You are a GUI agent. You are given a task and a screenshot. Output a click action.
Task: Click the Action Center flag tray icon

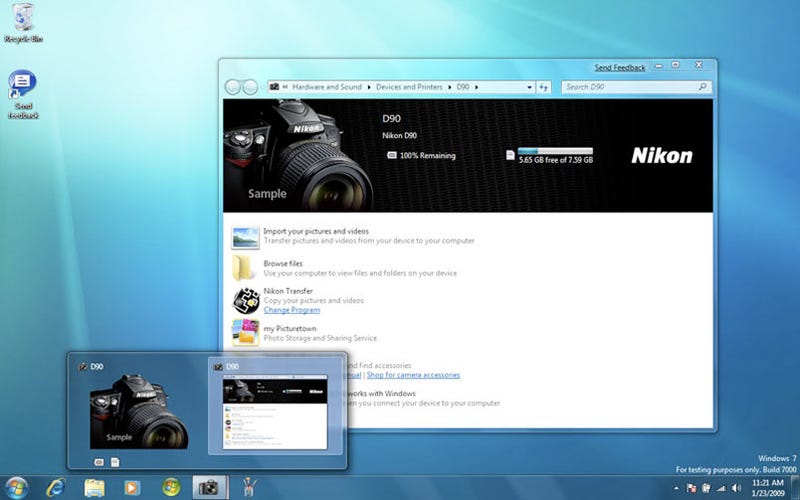tap(691, 488)
